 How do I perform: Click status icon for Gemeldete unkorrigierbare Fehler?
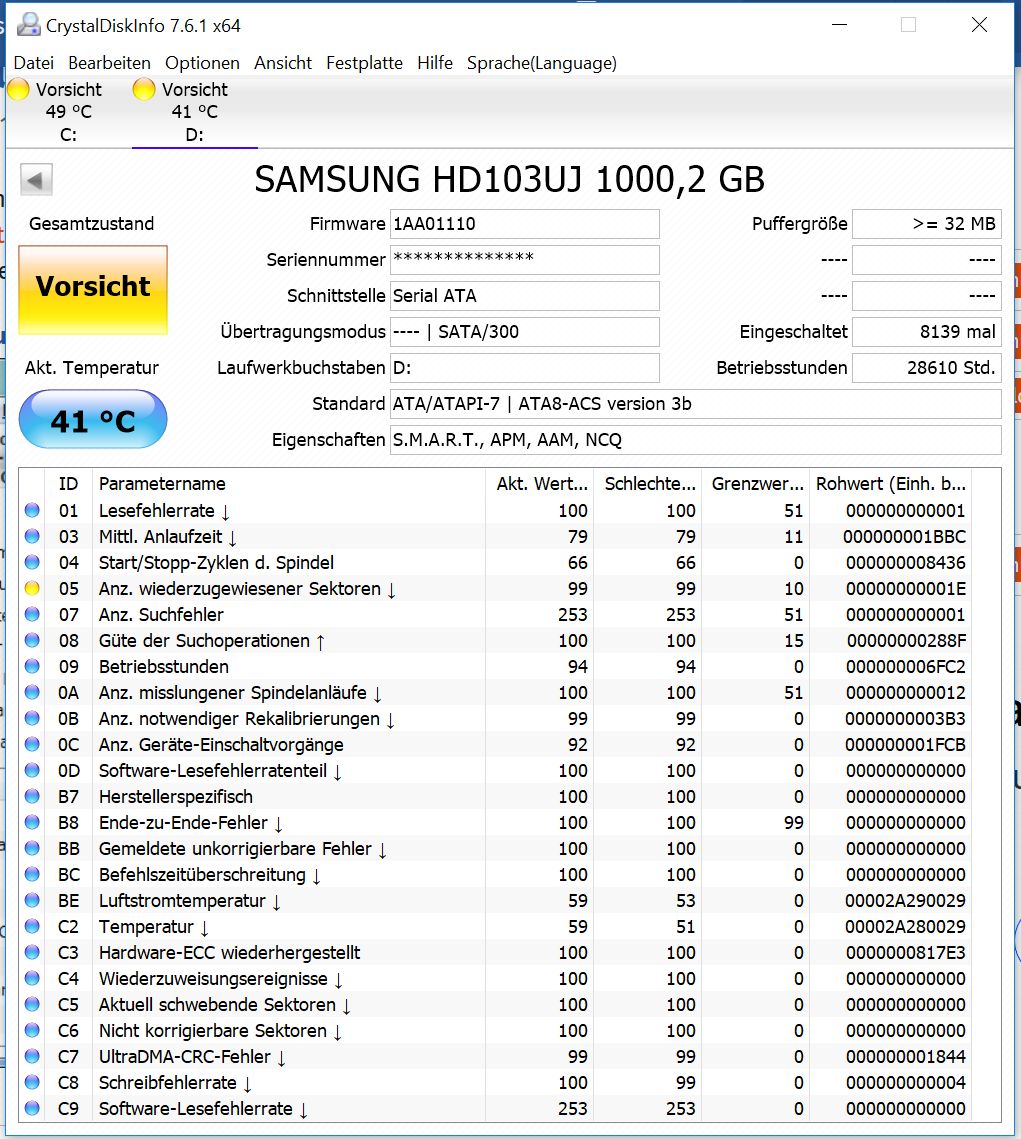pyautogui.click(x=32, y=848)
